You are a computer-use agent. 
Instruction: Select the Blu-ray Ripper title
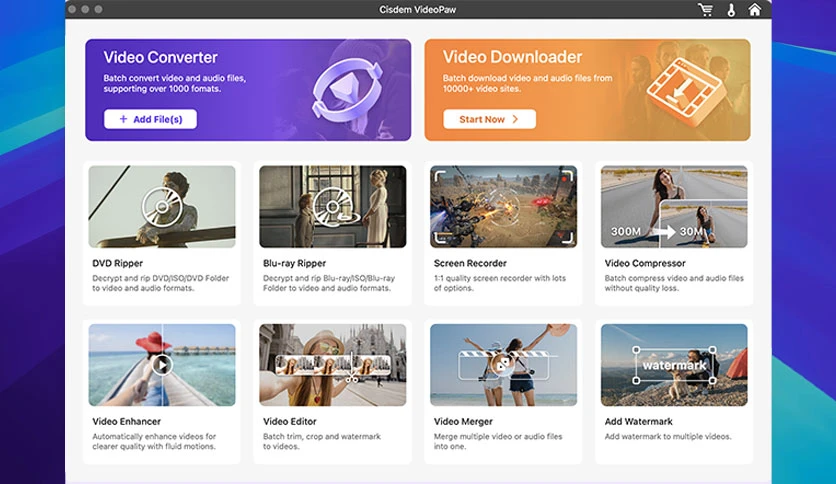click(x=294, y=263)
